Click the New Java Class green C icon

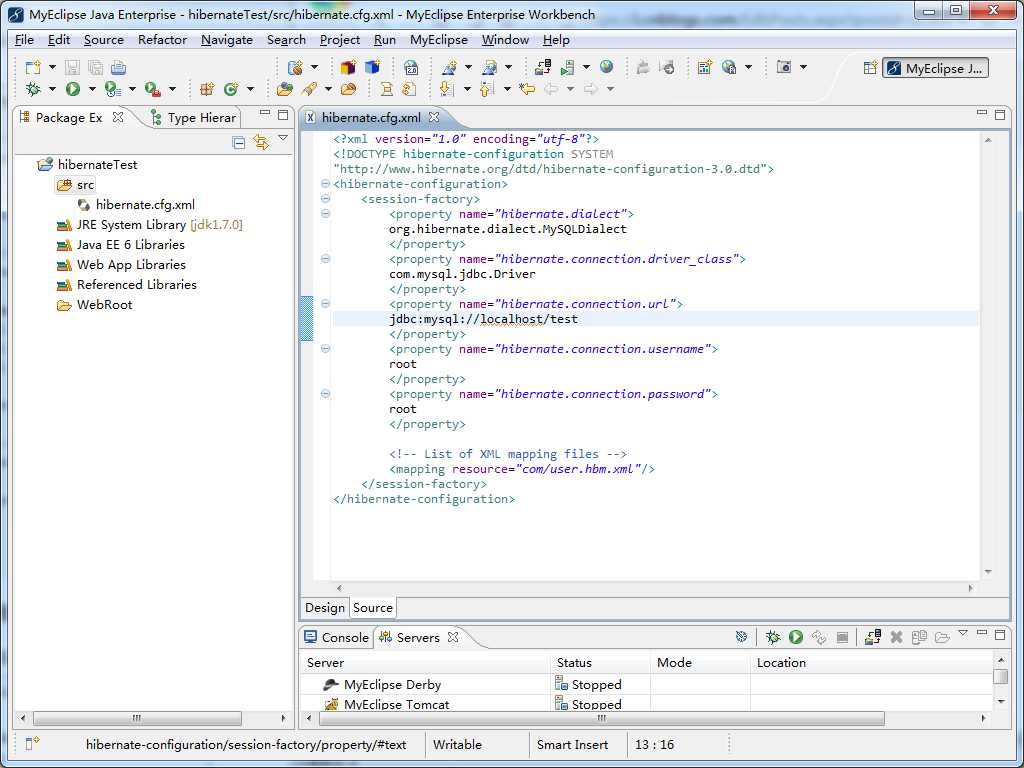click(x=231, y=89)
